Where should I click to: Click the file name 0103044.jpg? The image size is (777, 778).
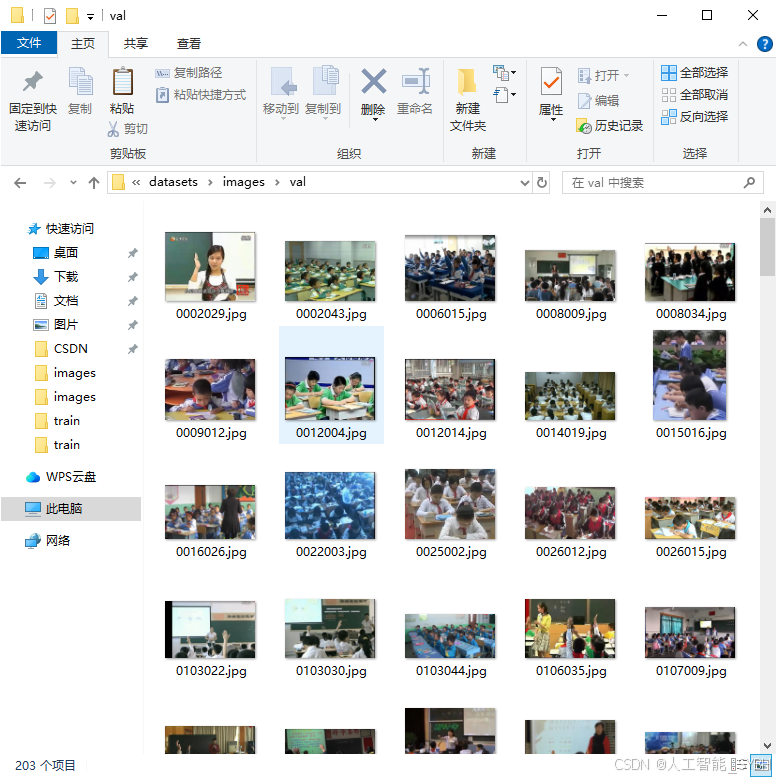(x=451, y=671)
